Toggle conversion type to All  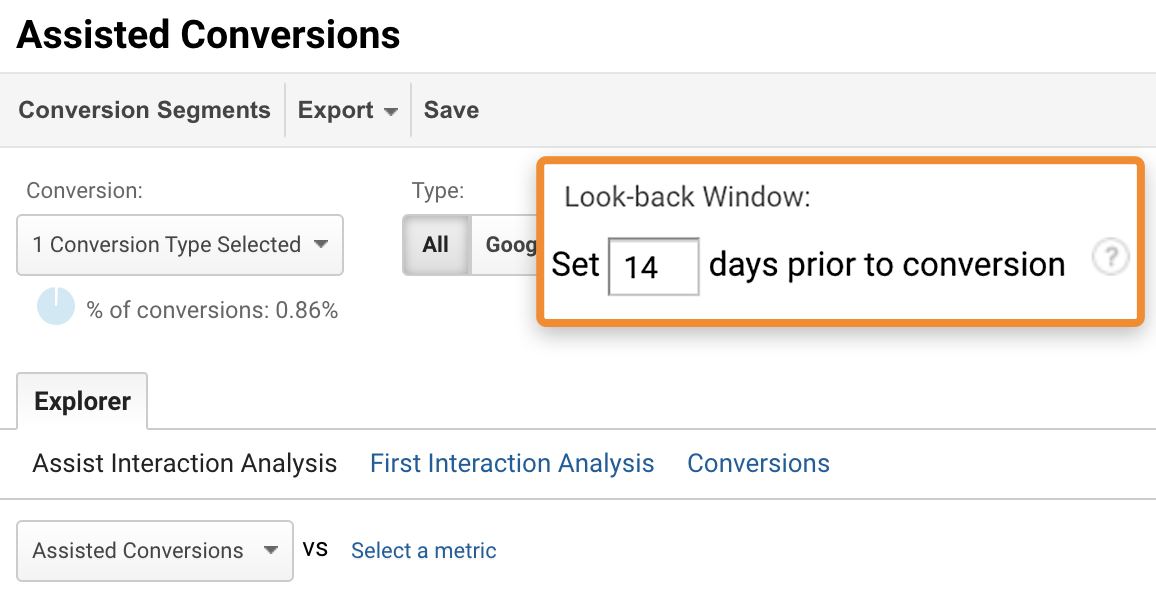tap(435, 245)
